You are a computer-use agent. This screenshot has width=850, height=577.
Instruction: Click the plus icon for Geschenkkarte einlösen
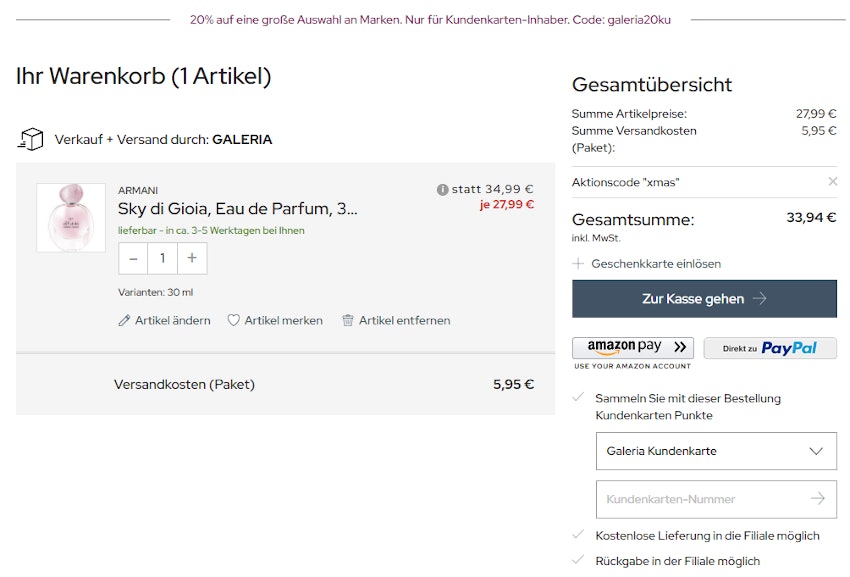[578, 264]
